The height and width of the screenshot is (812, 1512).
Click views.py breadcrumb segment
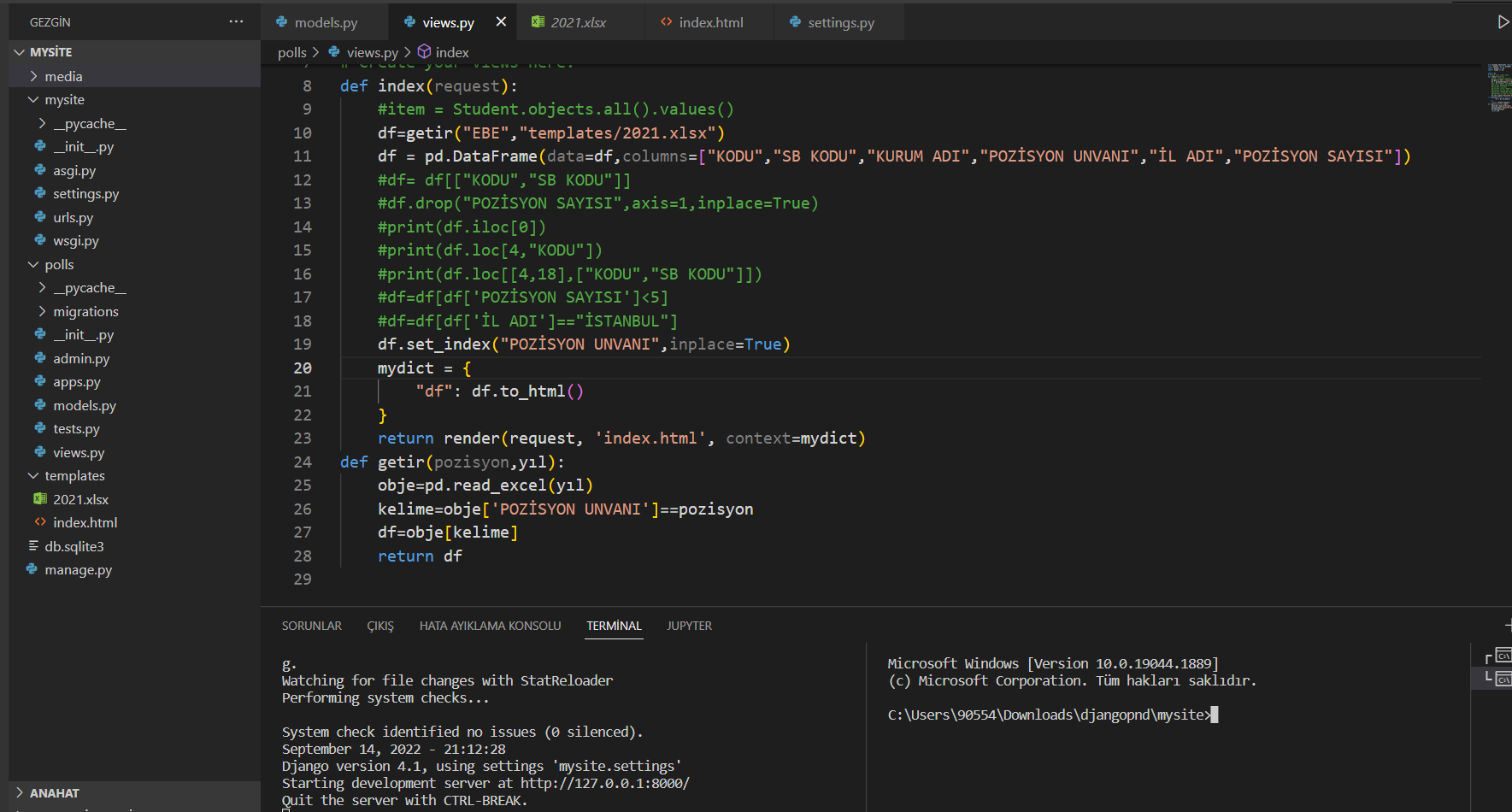(x=372, y=52)
